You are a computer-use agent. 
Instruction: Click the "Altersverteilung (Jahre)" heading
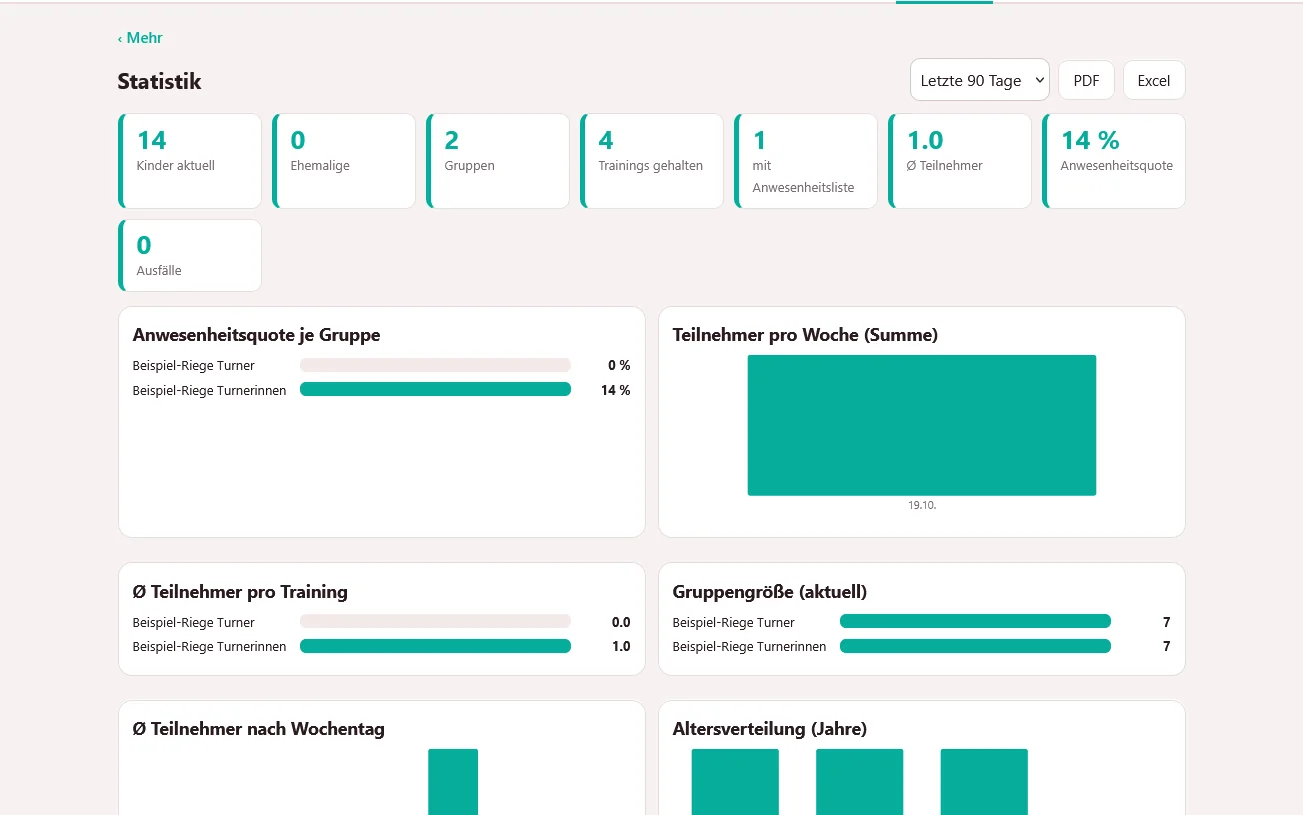(770, 729)
